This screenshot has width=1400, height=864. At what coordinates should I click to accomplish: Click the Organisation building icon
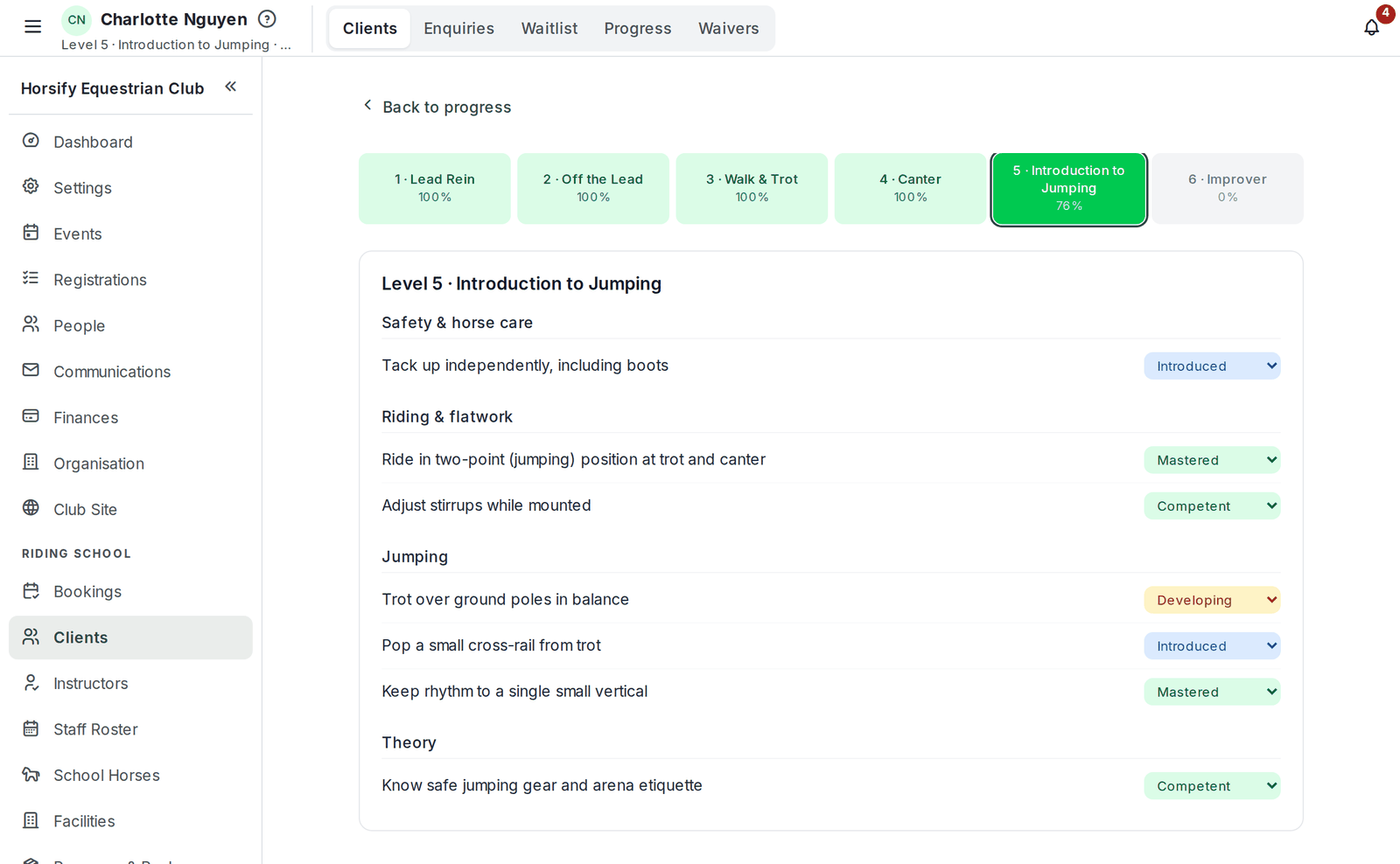tap(31, 462)
